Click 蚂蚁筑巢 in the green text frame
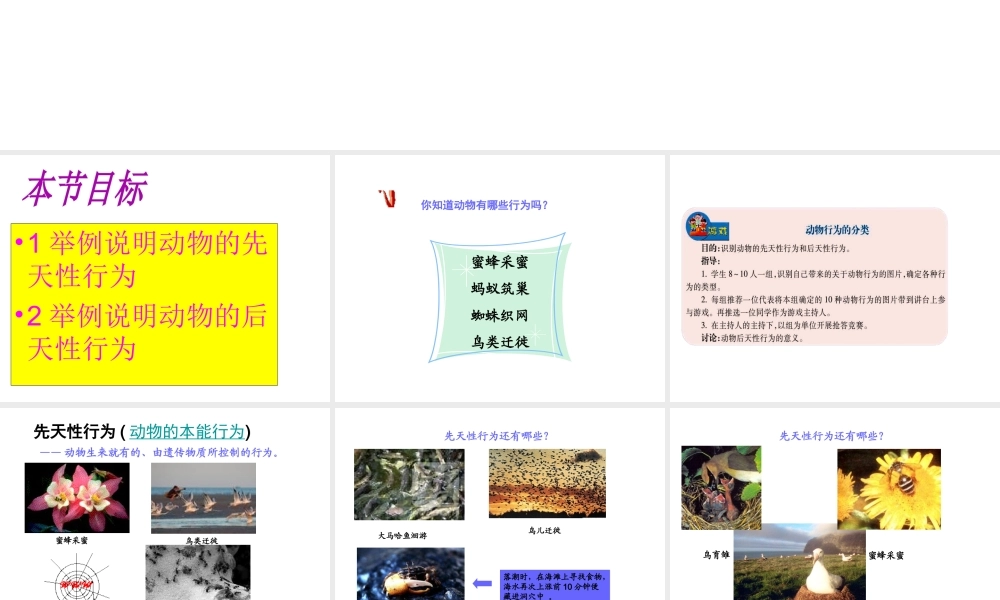 coord(500,289)
